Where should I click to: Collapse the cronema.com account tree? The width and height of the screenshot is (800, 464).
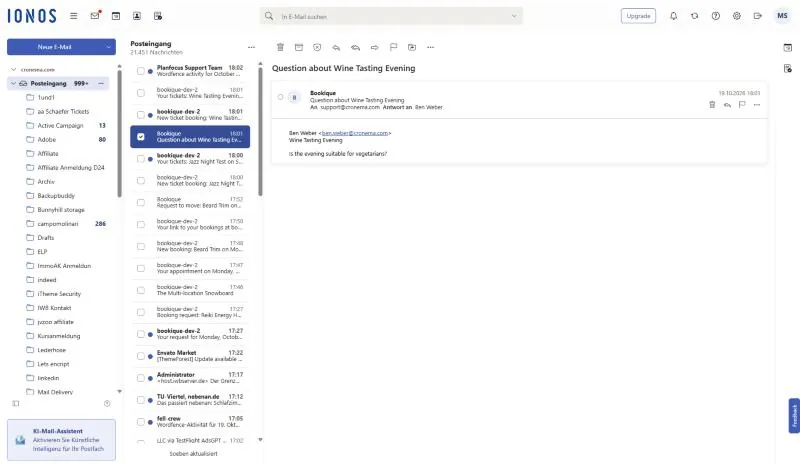click(x=14, y=69)
